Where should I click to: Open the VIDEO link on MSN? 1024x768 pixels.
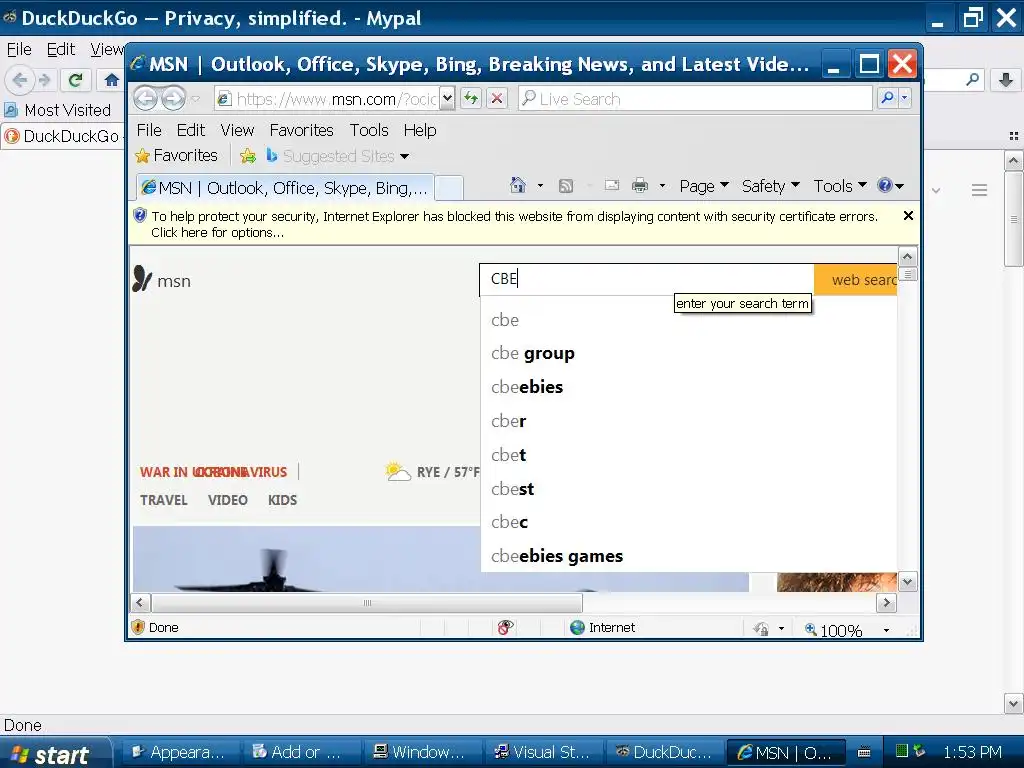228,500
